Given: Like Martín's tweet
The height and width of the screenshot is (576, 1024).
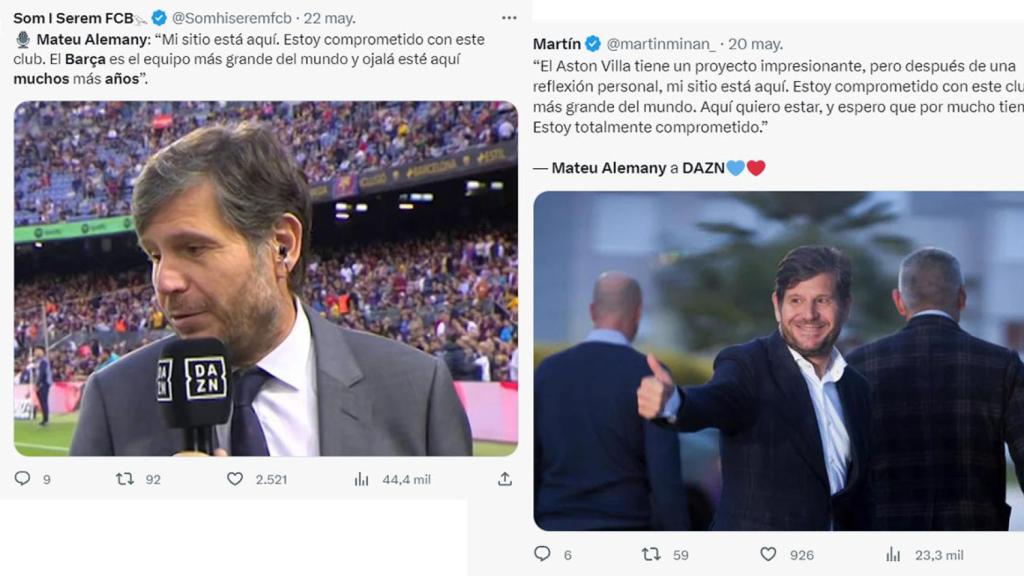Looking at the screenshot, I should 767,554.
